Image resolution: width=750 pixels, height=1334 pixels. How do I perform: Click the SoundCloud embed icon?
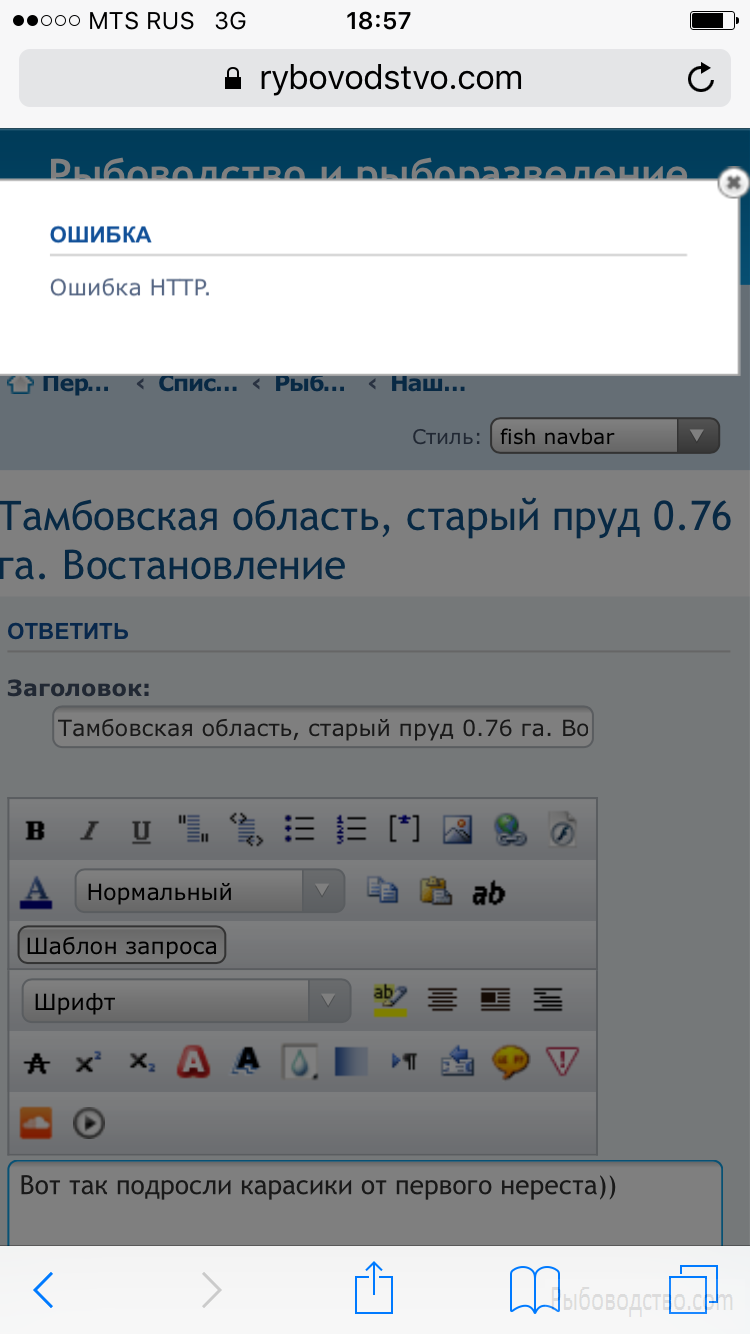pos(36,1123)
